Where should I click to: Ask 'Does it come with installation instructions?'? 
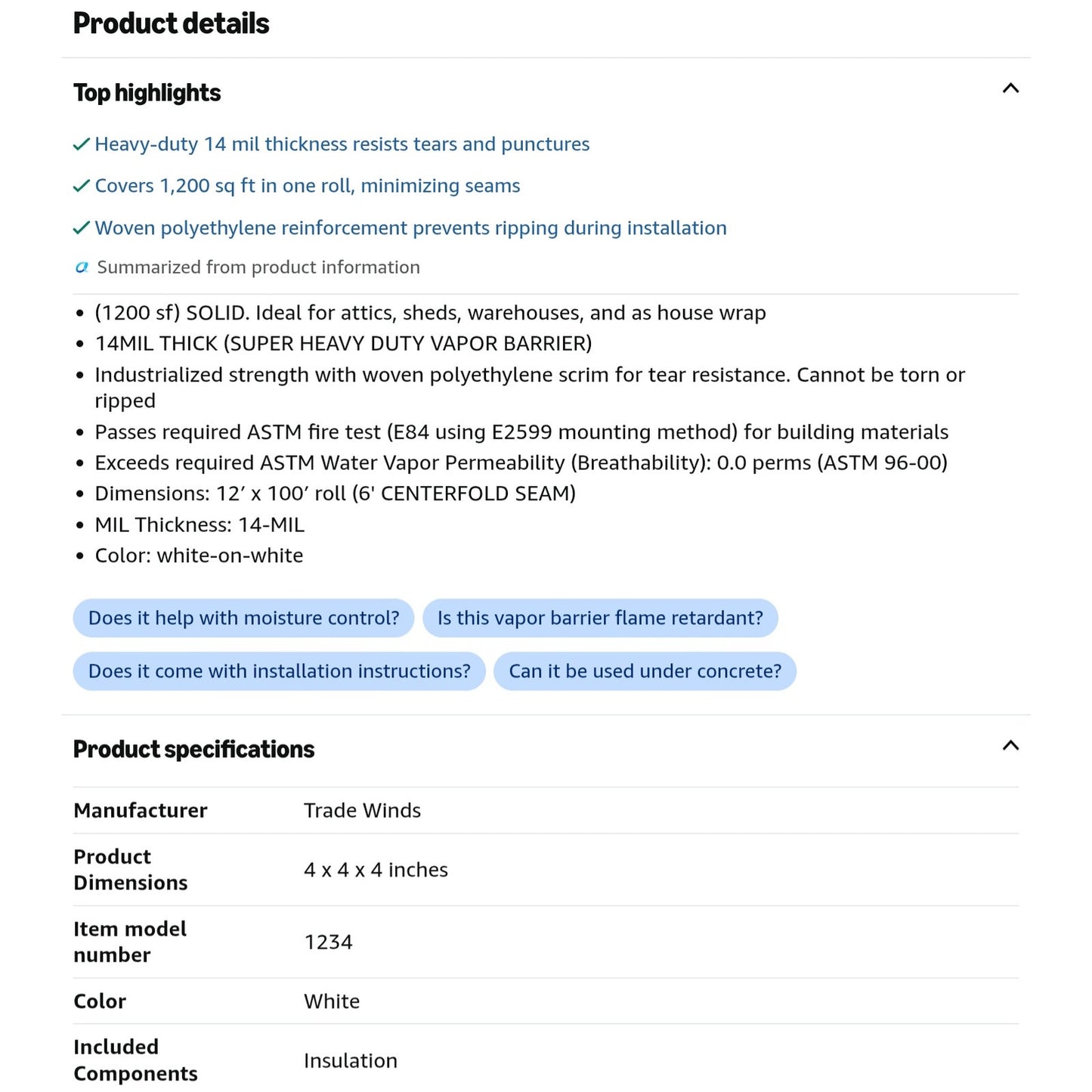tap(279, 671)
